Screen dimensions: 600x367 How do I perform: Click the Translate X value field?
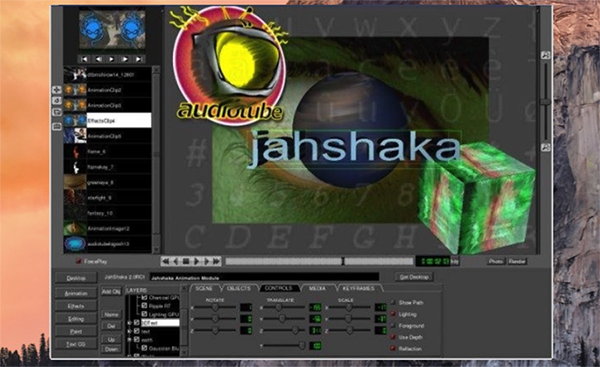tap(315, 307)
